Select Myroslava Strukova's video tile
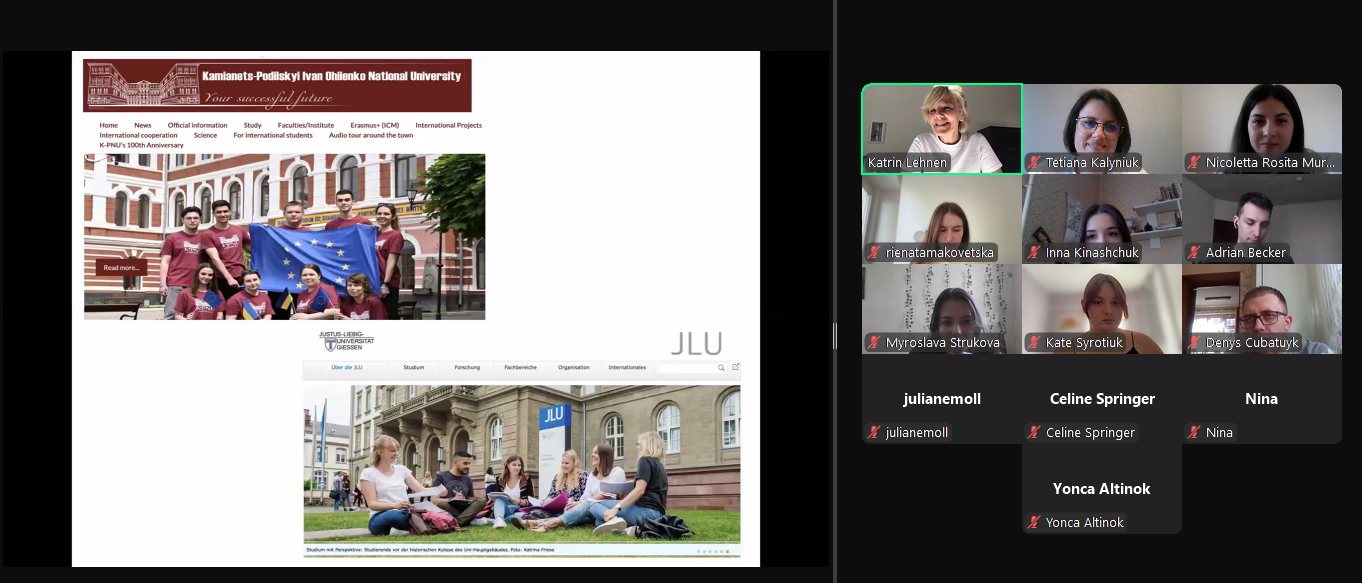The height and width of the screenshot is (583, 1362). (x=942, y=309)
